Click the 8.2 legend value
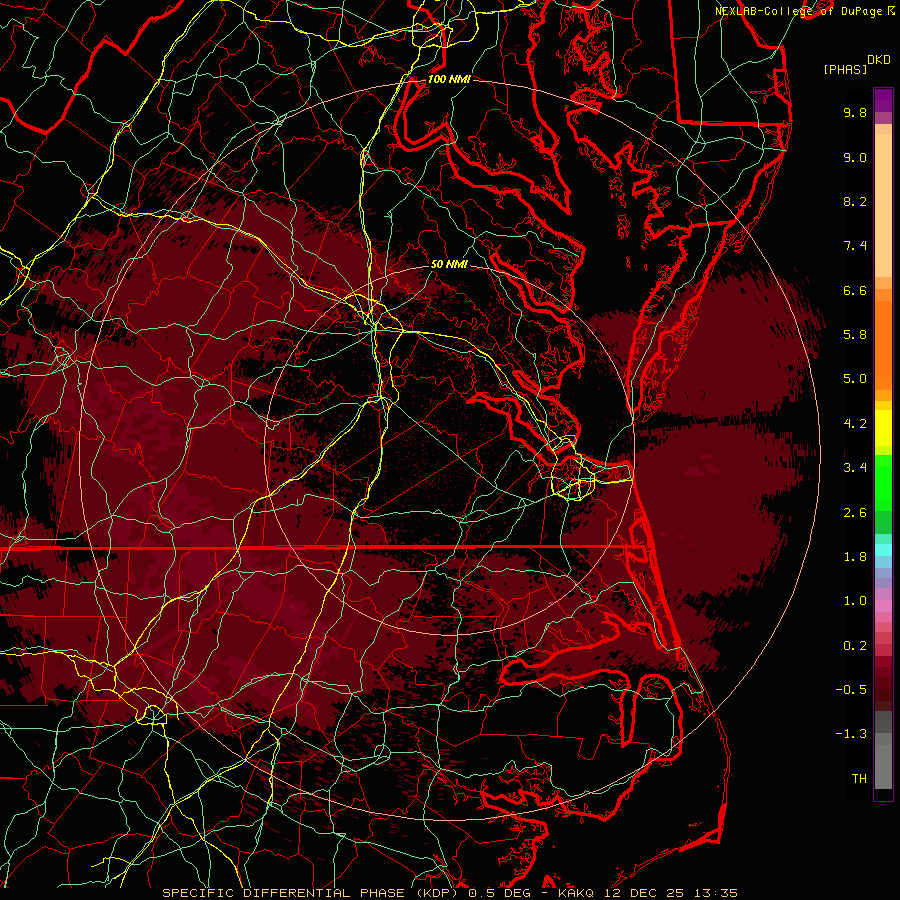The height and width of the screenshot is (900, 900). click(855, 201)
